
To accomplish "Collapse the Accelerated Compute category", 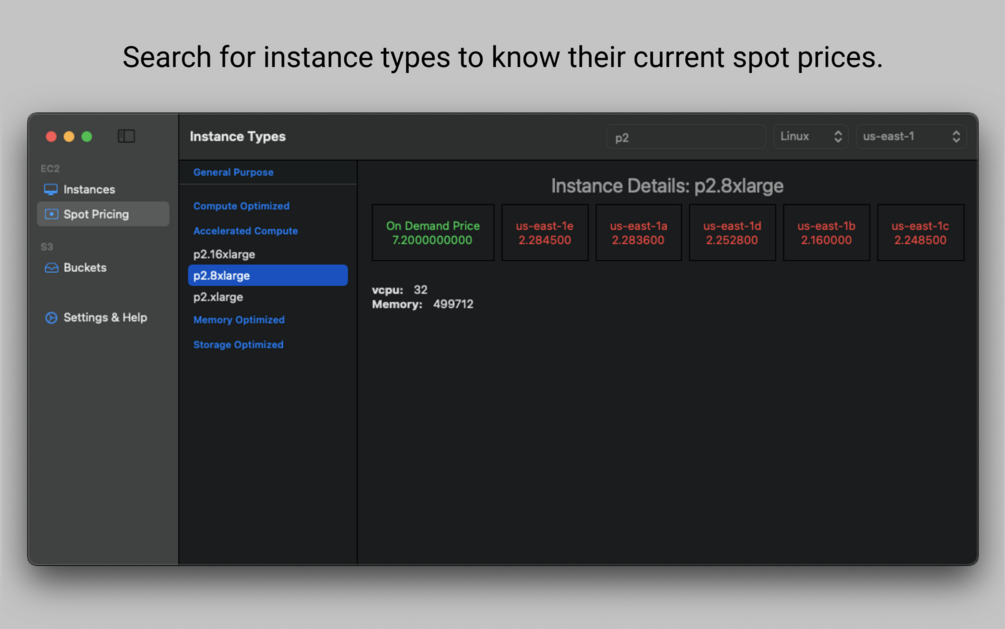I will tap(245, 231).
